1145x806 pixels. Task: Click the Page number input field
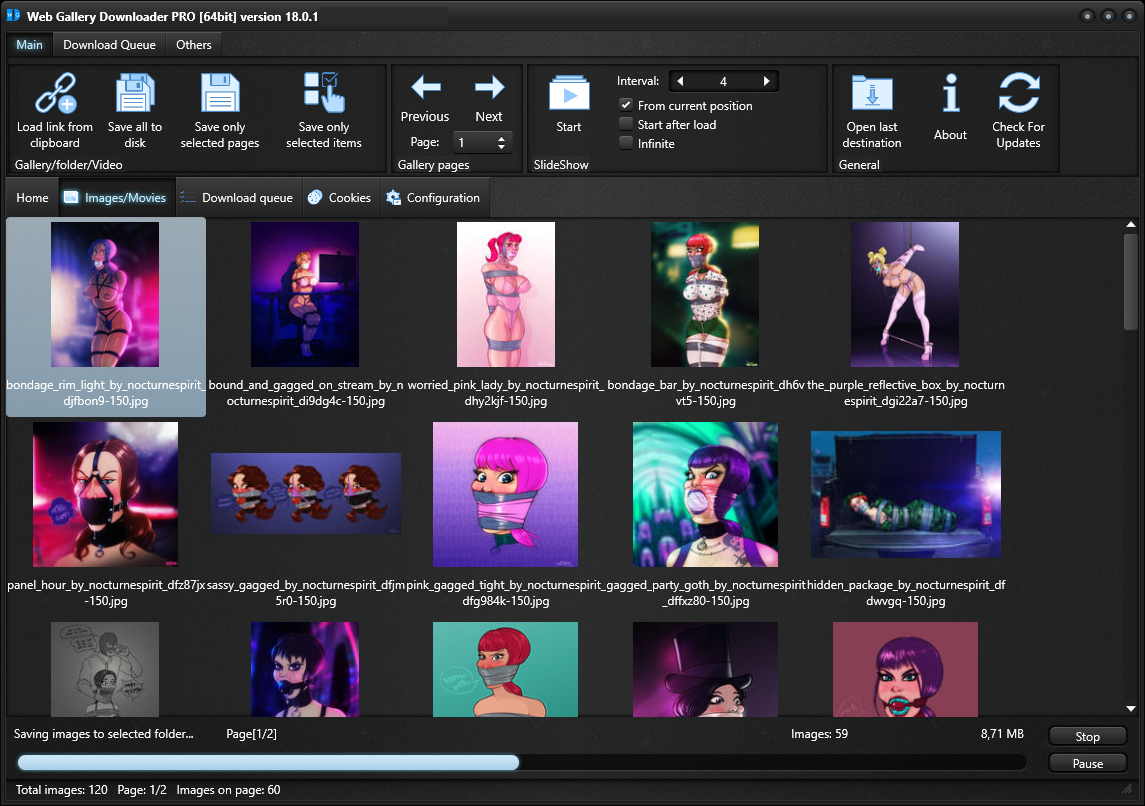pos(473,142)
